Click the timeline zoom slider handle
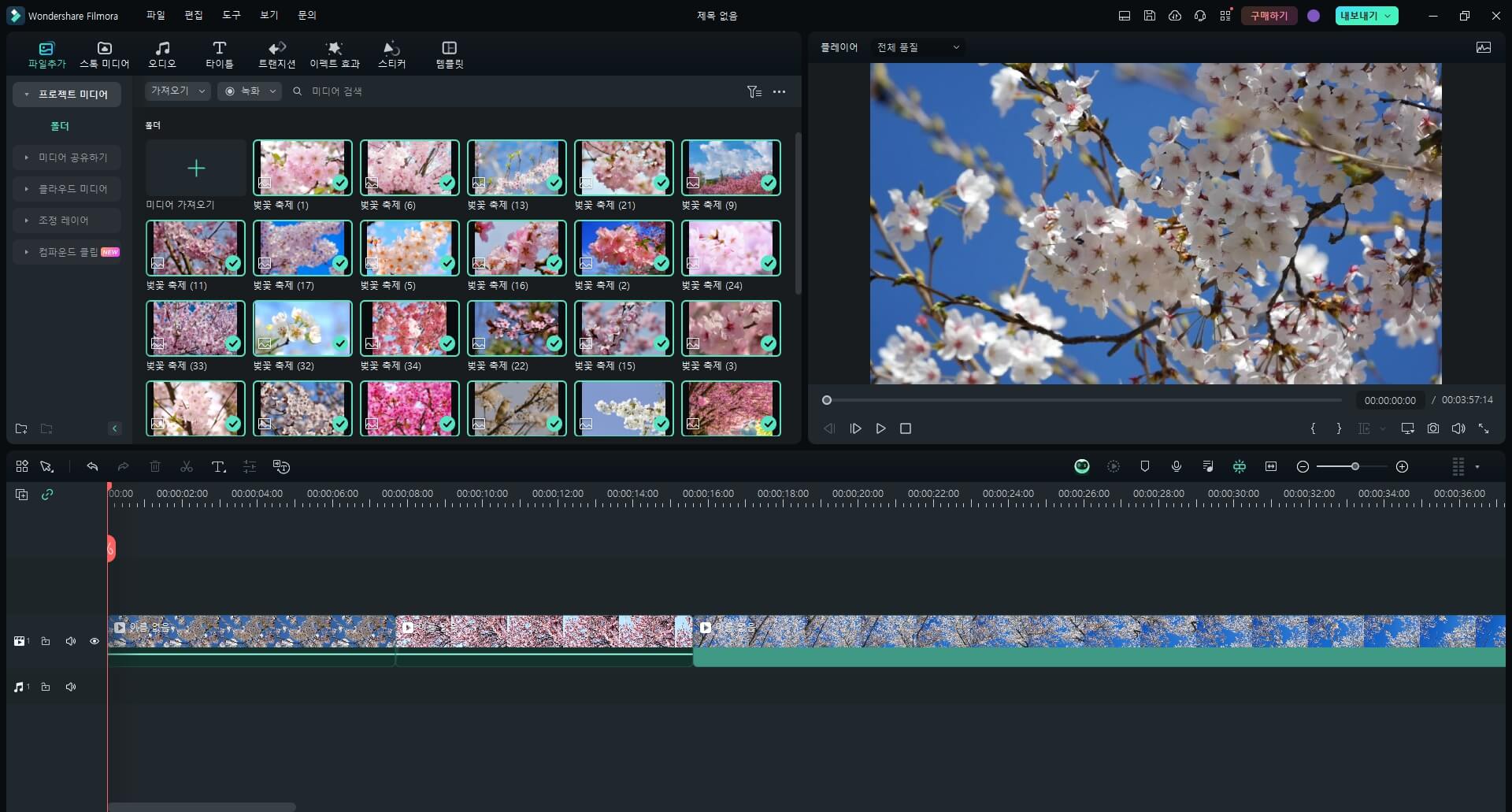This screenshot has width=1512, height=812. tap(1355, 467)
